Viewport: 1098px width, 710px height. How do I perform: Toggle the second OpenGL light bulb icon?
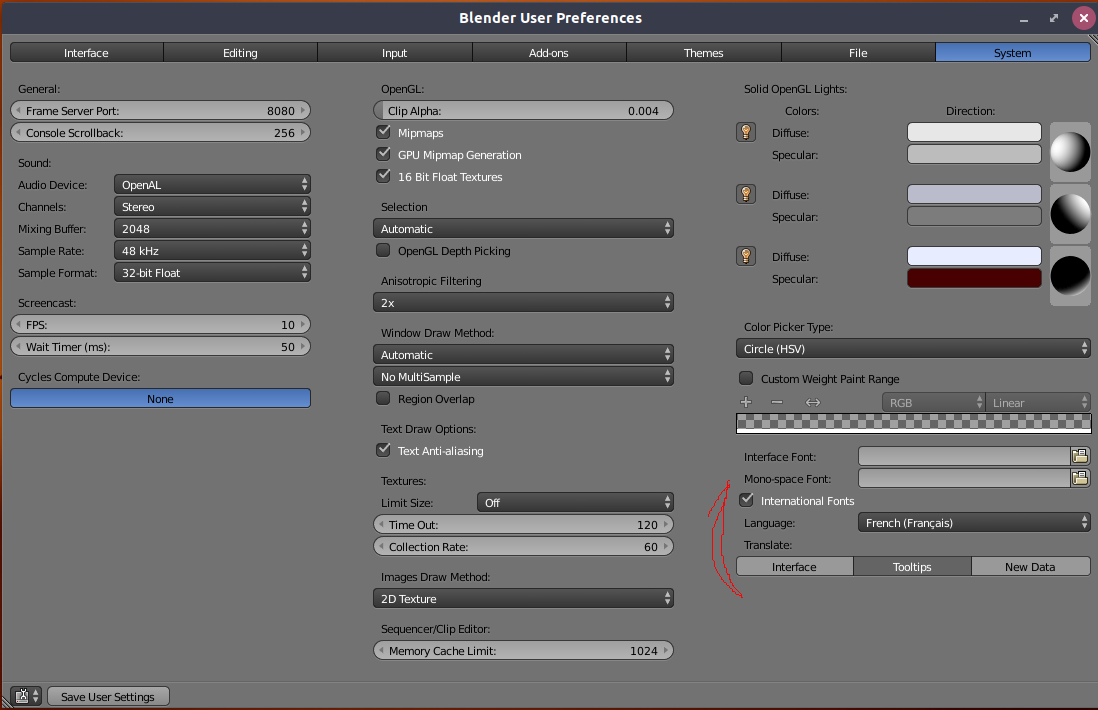tap(746, 194)
